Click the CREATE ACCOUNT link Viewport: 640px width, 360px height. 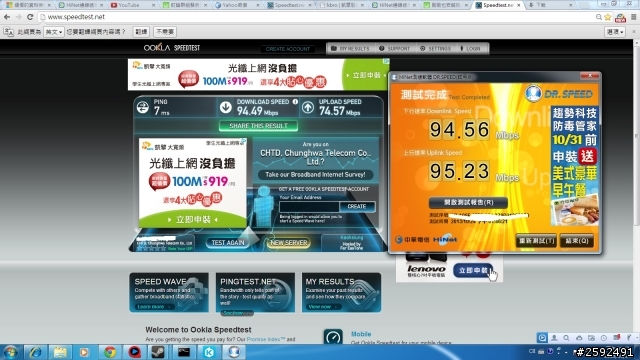[x=288, y=49]
